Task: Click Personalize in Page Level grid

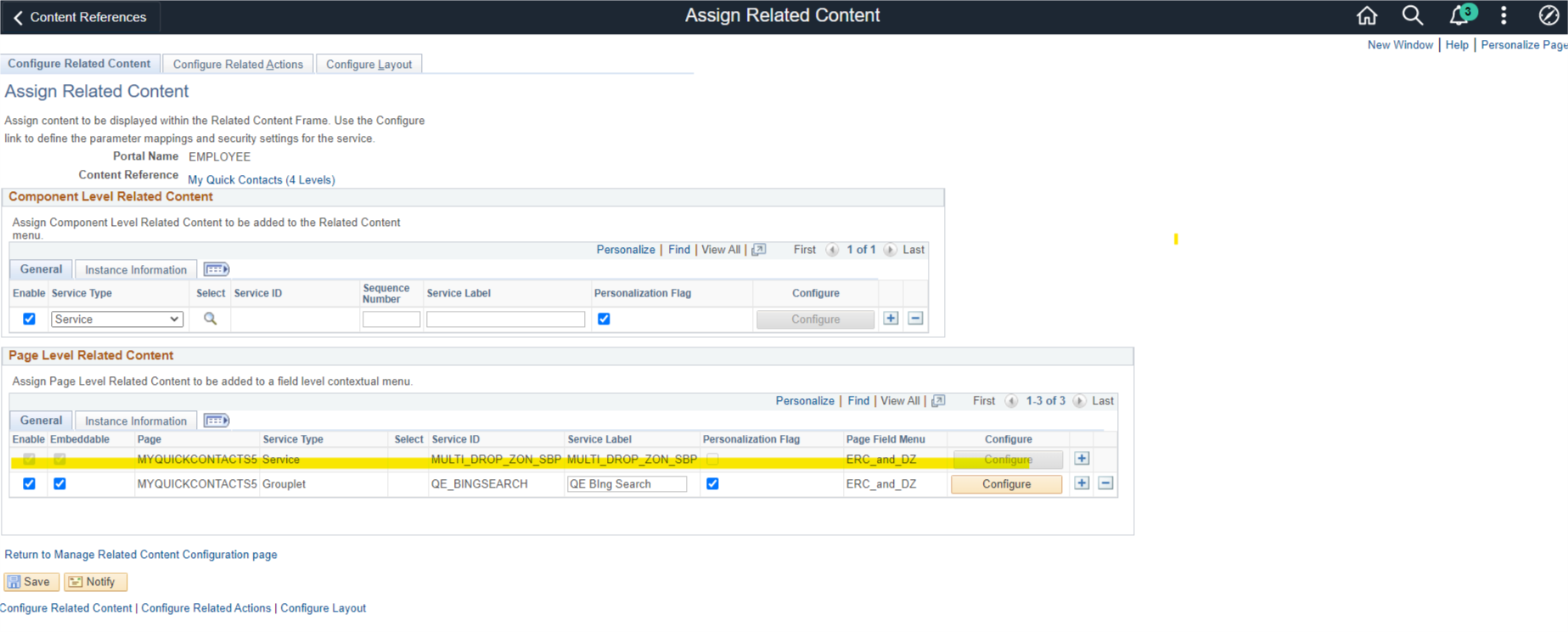Action: pyautogui.click(x=805, y=401)
